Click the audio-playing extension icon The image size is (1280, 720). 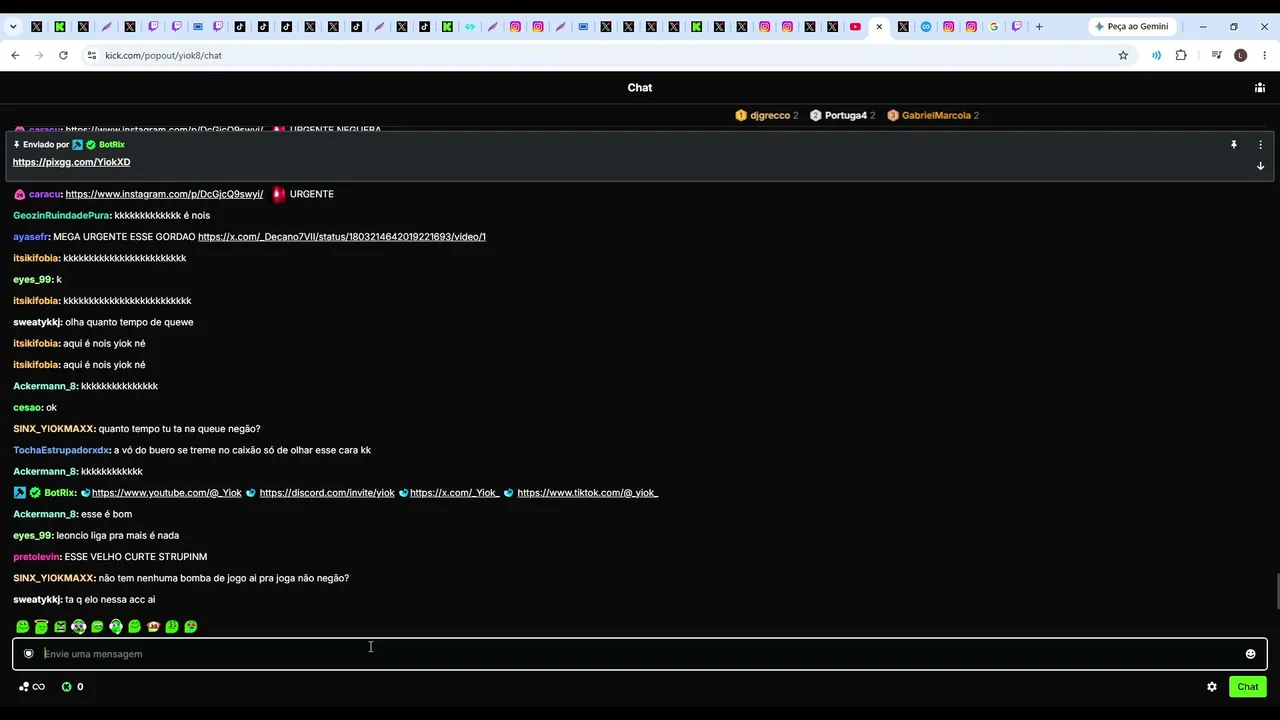pos(1156,55)
